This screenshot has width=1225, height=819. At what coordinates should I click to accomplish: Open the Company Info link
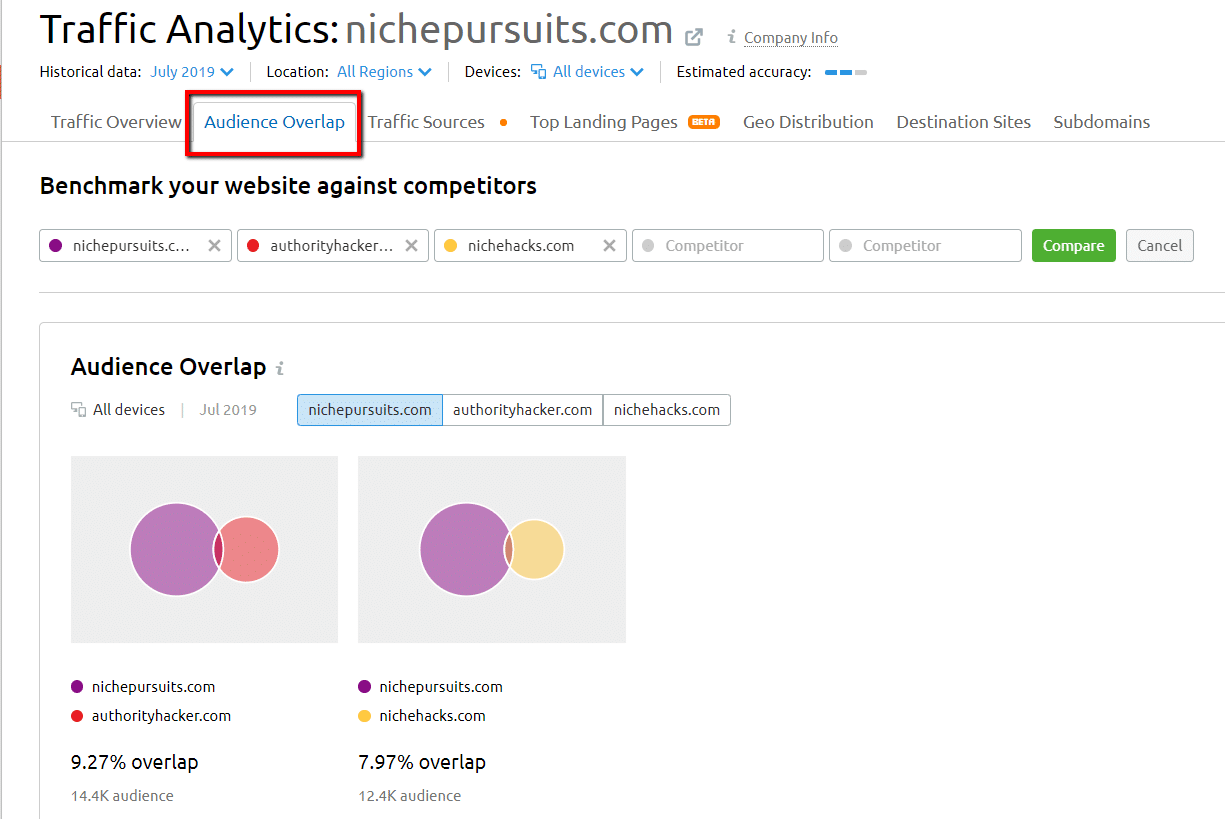[x=791, y=38]
